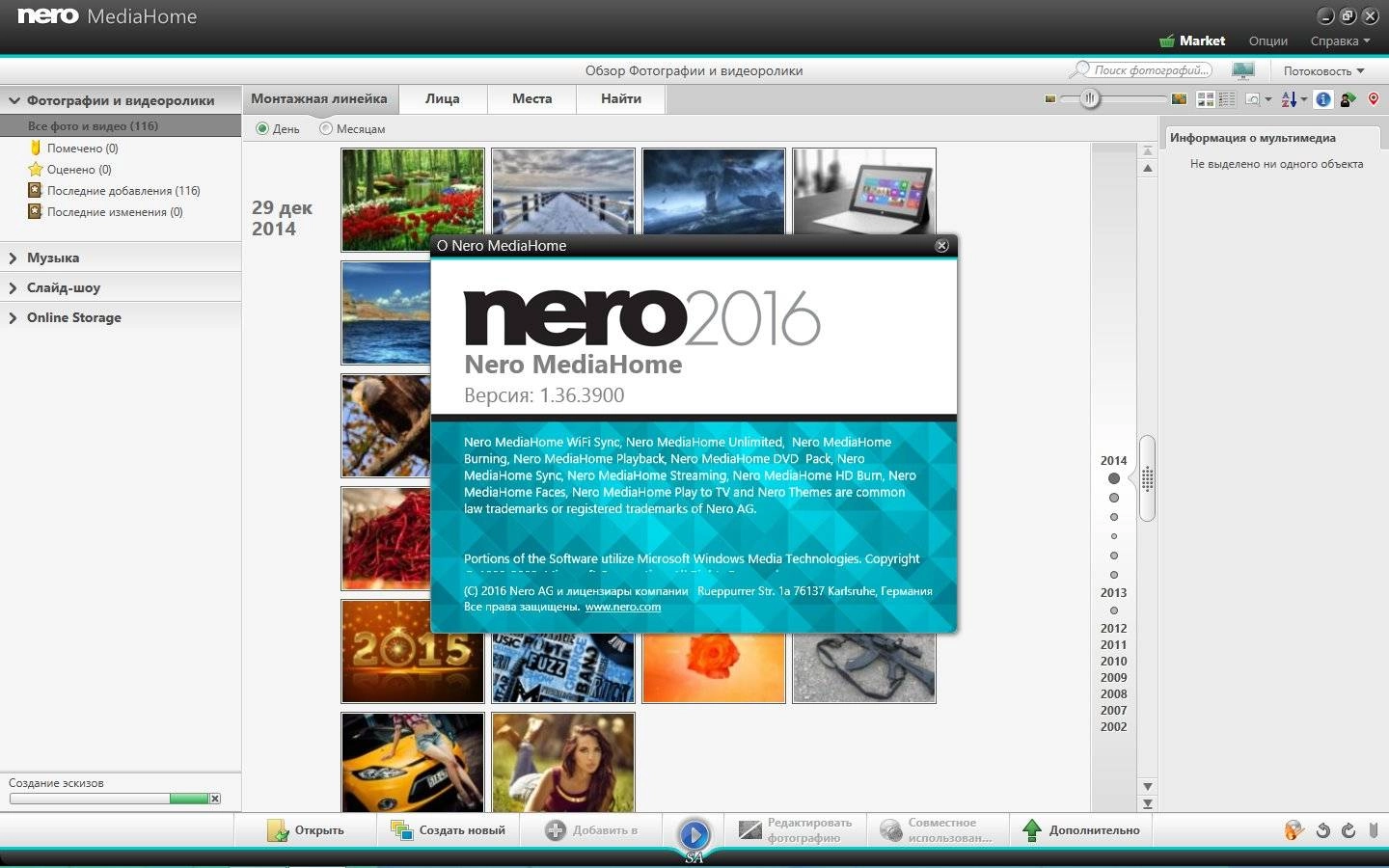Expand the Музыка section
This screenshot has height=868, width=1389.
click(x=14, y=258)
